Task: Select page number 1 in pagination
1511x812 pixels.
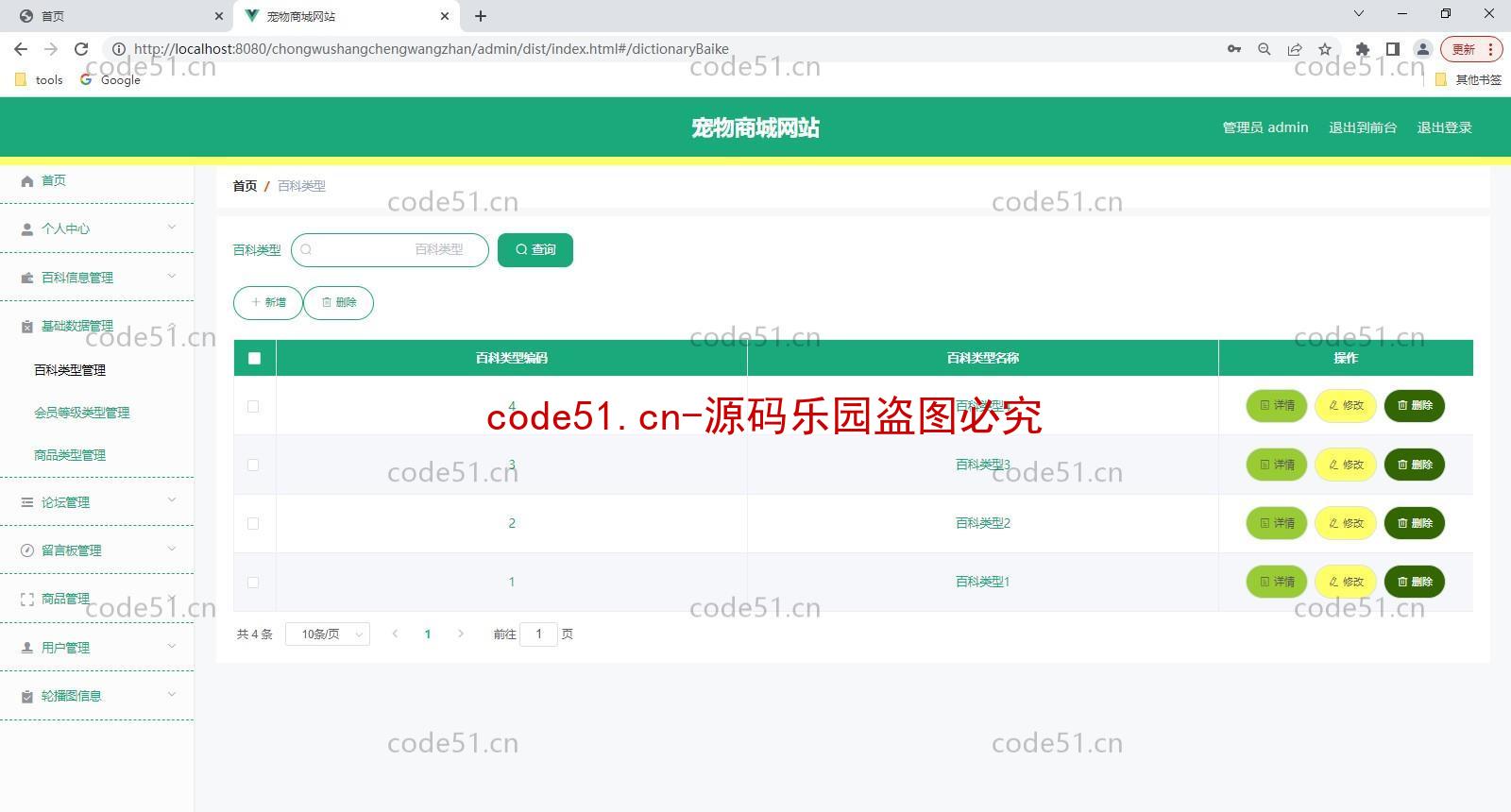Action: click(428, 634)
